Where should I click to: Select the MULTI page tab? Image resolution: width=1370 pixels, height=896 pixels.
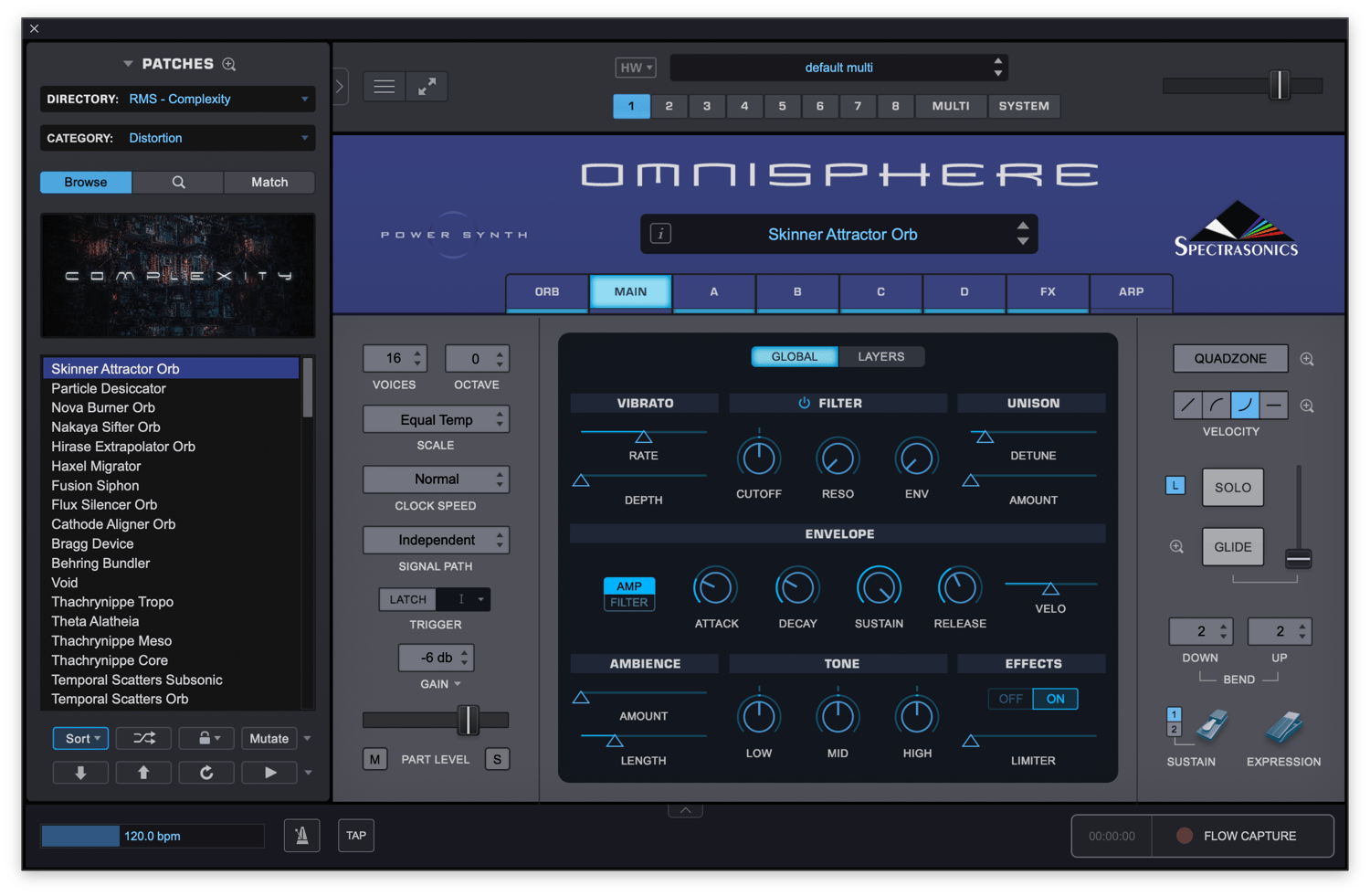(x=951, y=106)
